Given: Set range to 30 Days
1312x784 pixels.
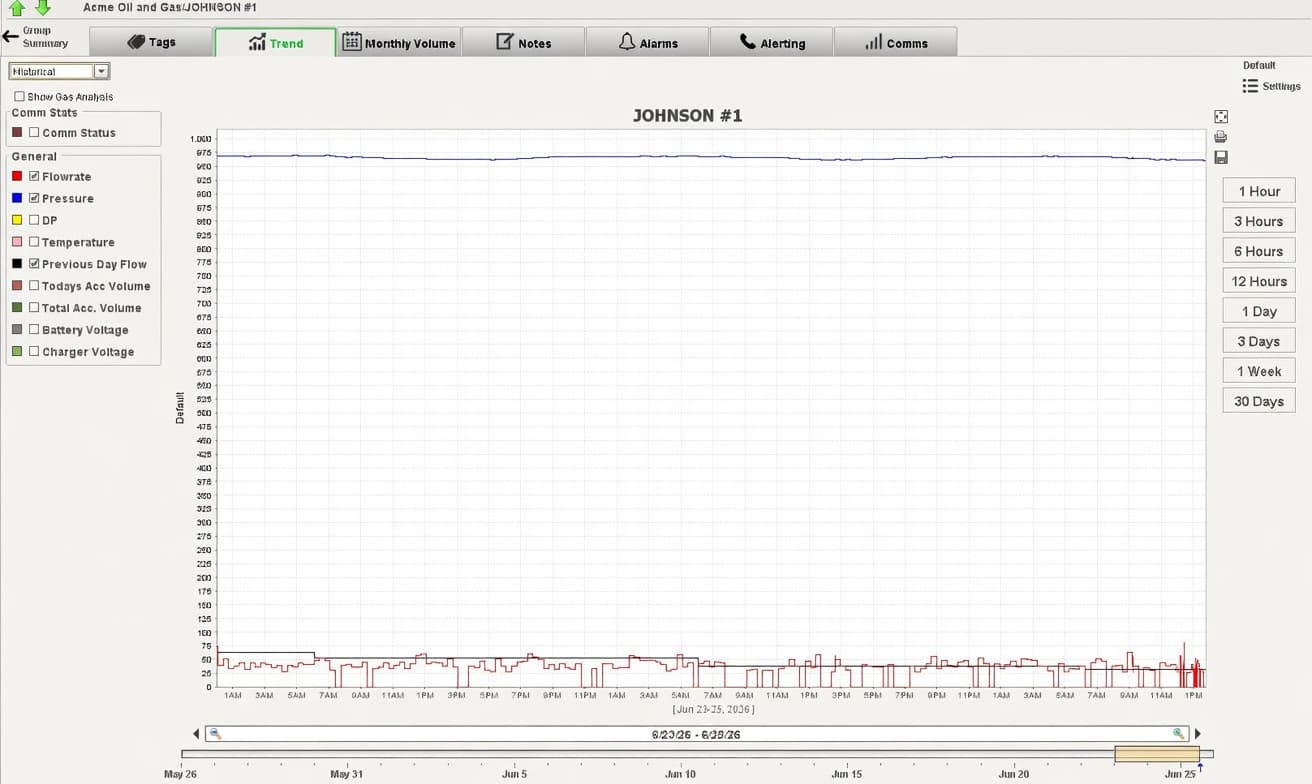Looking at the screenshot, I should [x=1259, y=401].
